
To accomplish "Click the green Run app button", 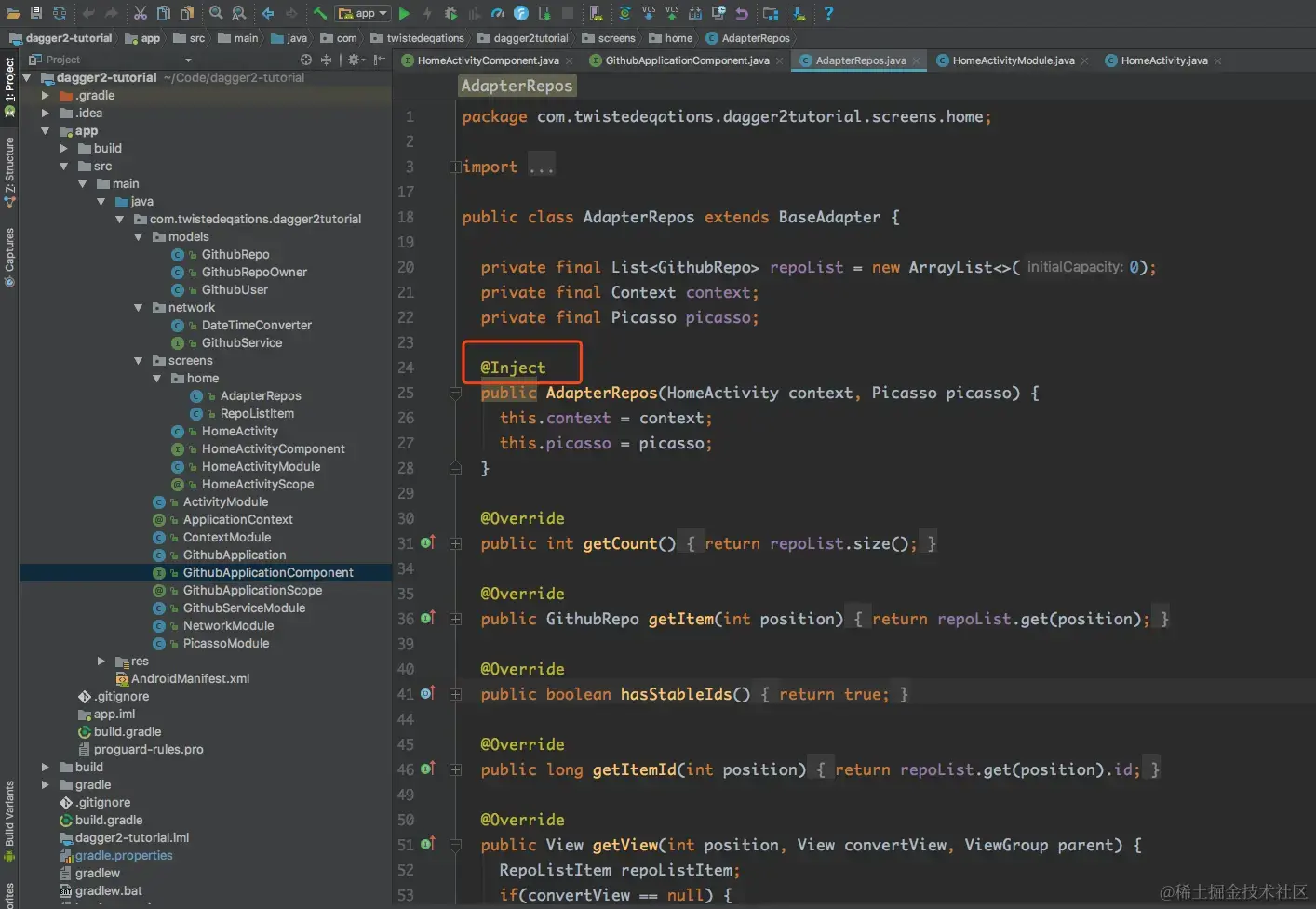I will click(x=404, y=13).
